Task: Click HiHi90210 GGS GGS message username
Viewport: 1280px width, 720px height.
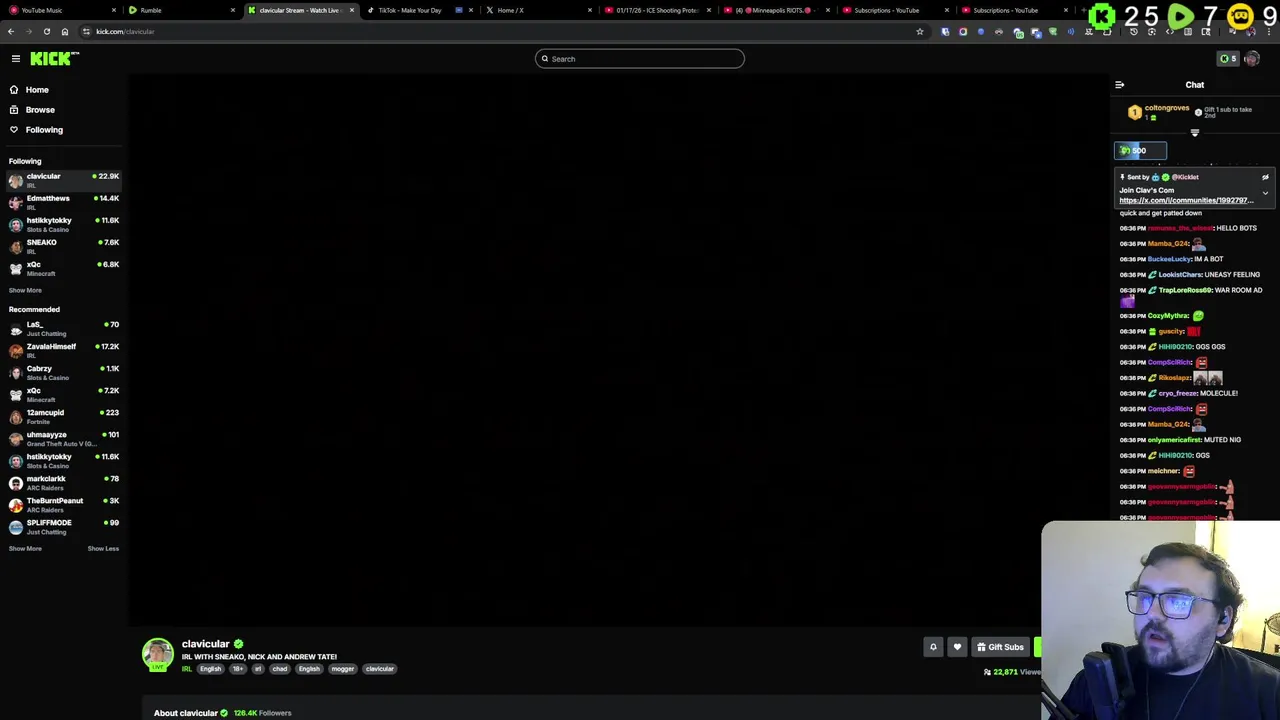Action: click(x=1175, y=347)
